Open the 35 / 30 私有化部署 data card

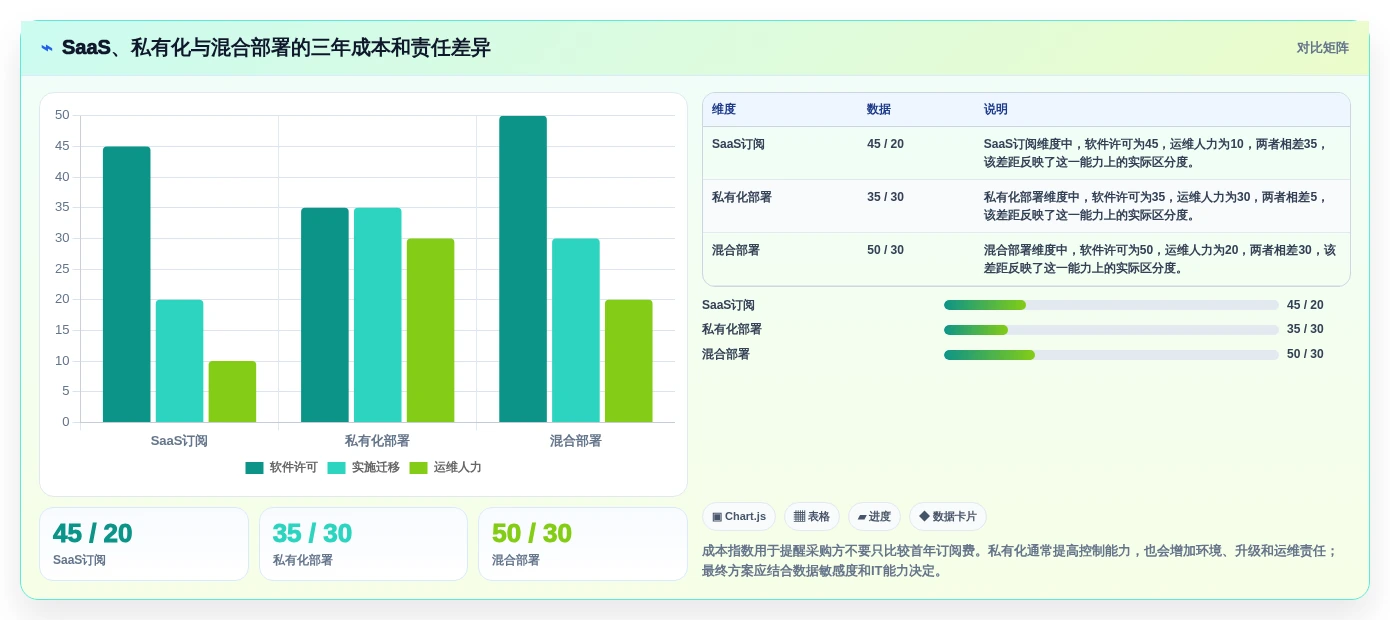(x=363, y=544)
